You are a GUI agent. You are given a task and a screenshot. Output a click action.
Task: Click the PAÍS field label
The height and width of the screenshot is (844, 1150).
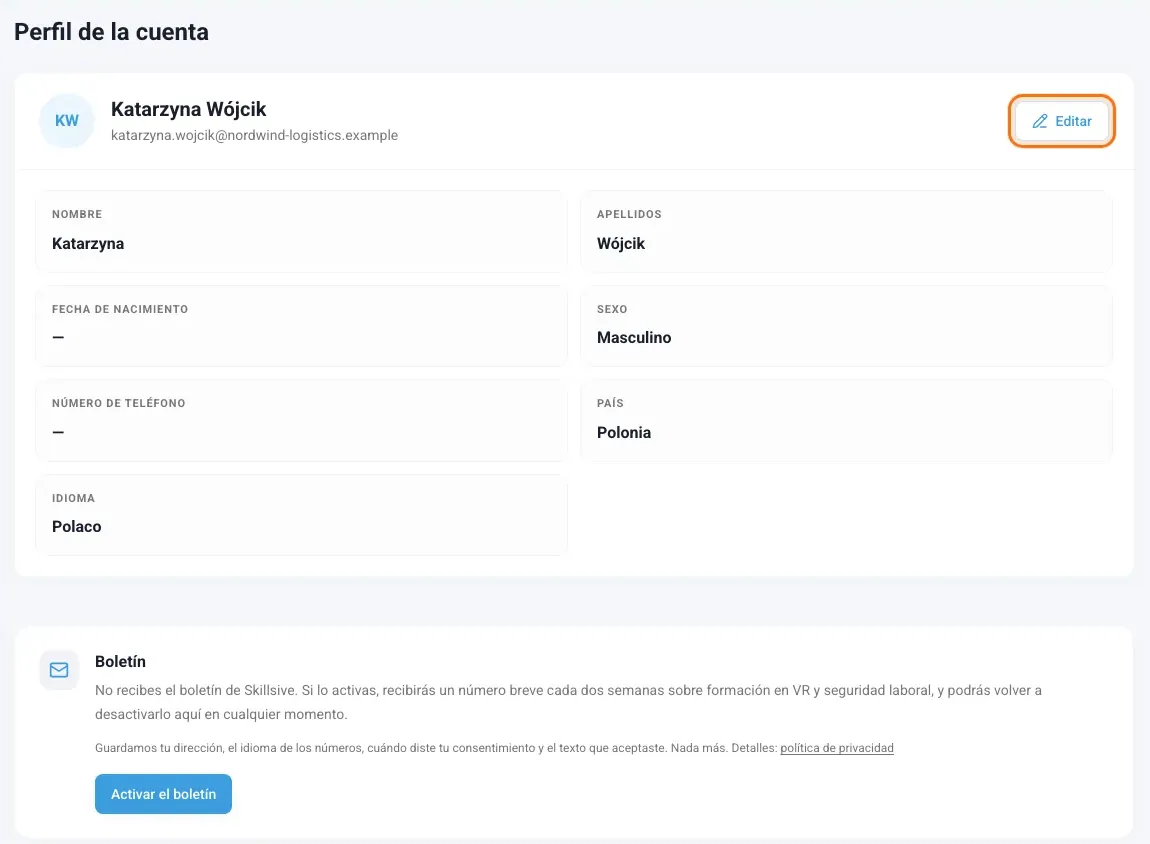pyautogui.click(x=610, y=403)
